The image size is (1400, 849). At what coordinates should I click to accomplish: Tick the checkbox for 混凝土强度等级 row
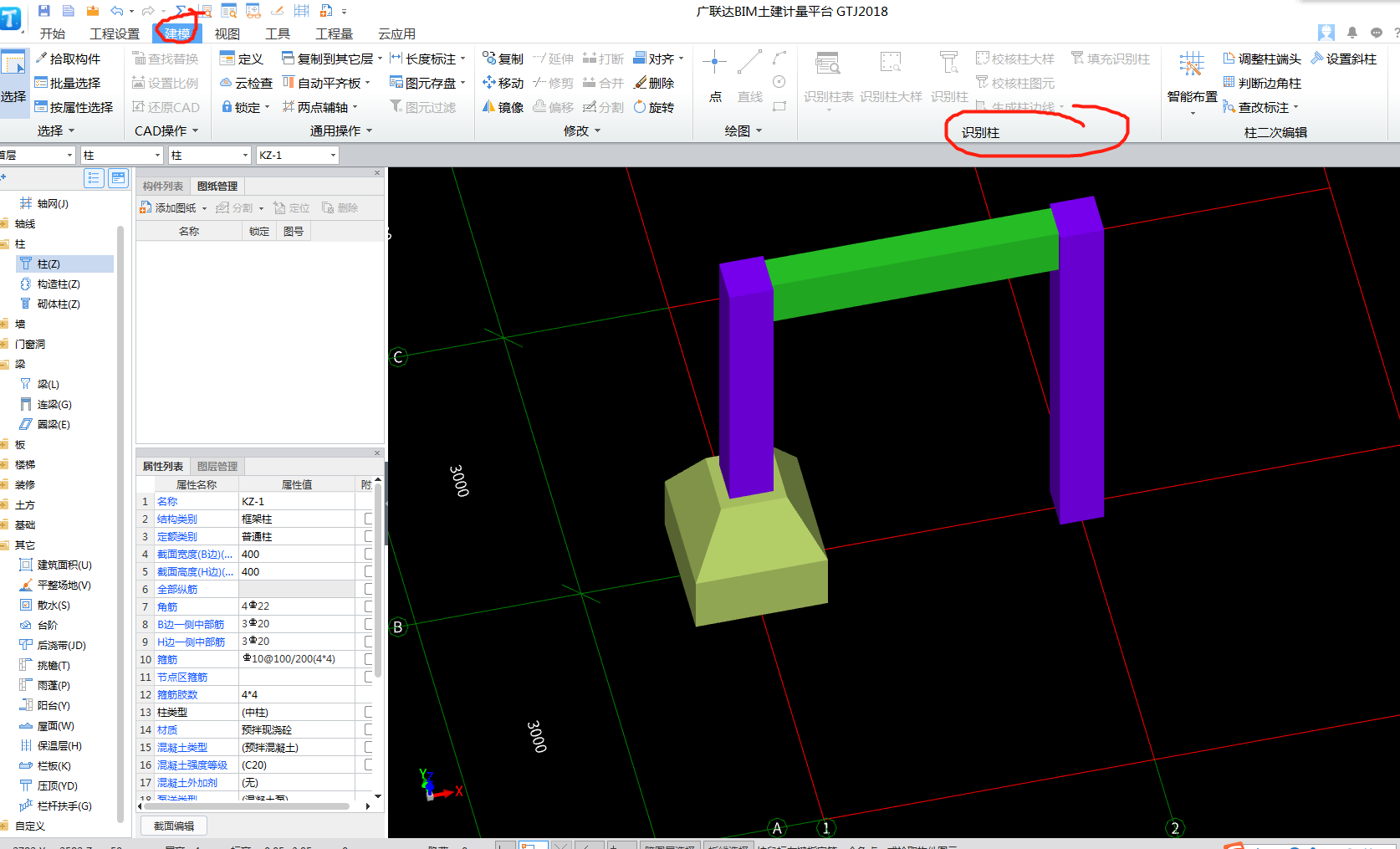click(368, 765)
